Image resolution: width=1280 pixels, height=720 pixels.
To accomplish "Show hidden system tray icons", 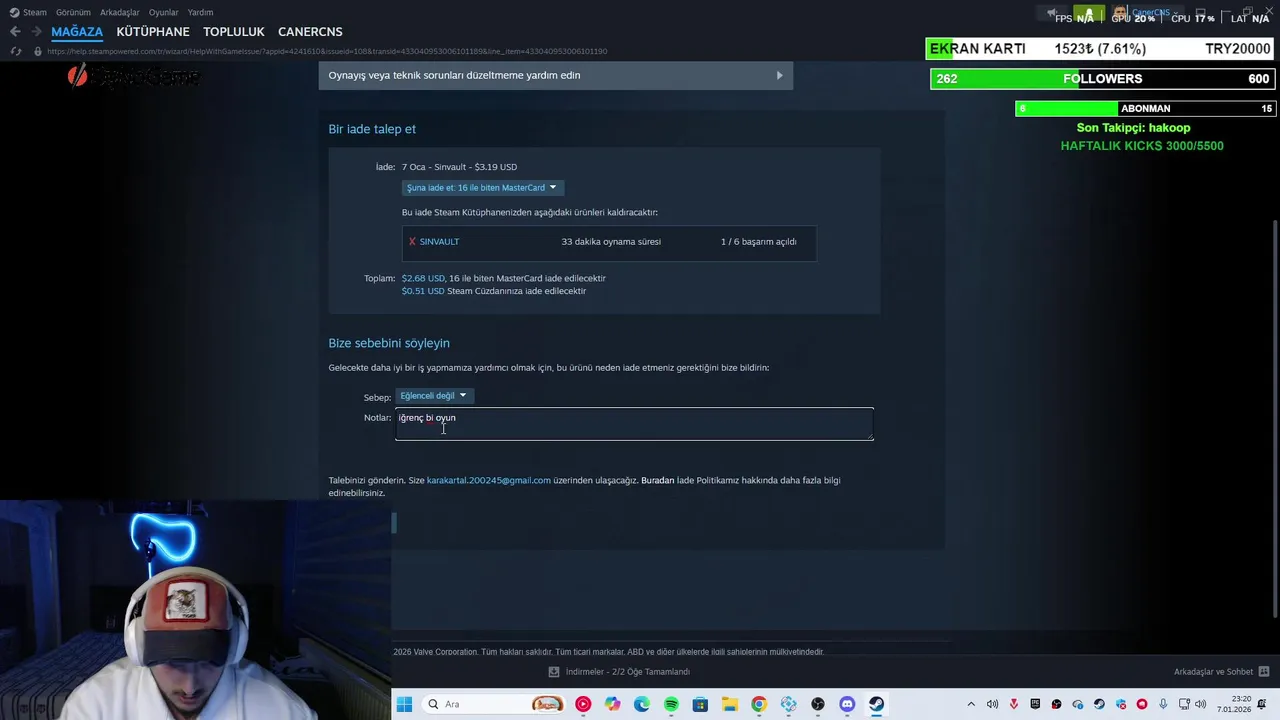I will [x=970, y=704].
